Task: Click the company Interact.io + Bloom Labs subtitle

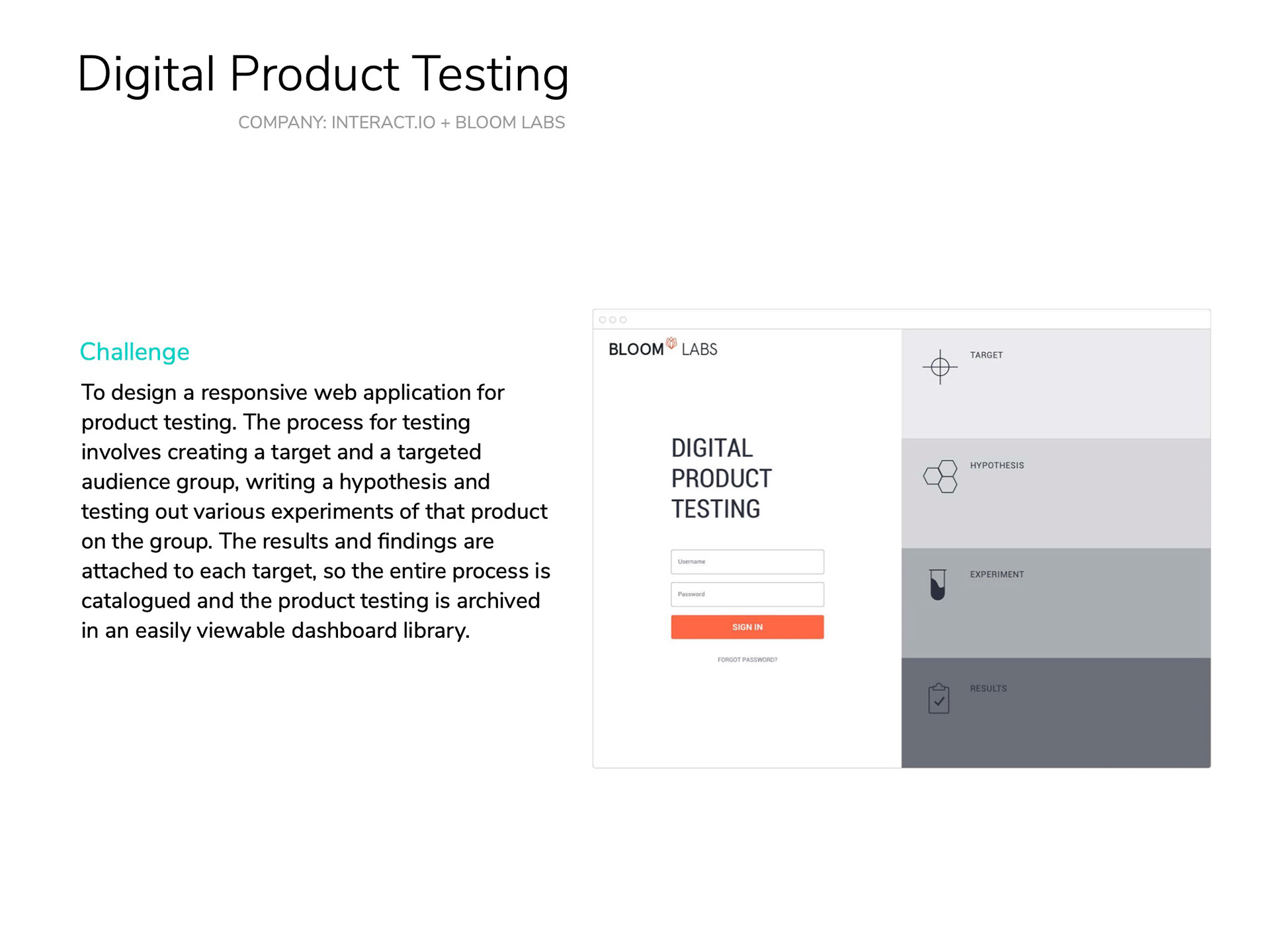Action: click(x=402, y=122)
